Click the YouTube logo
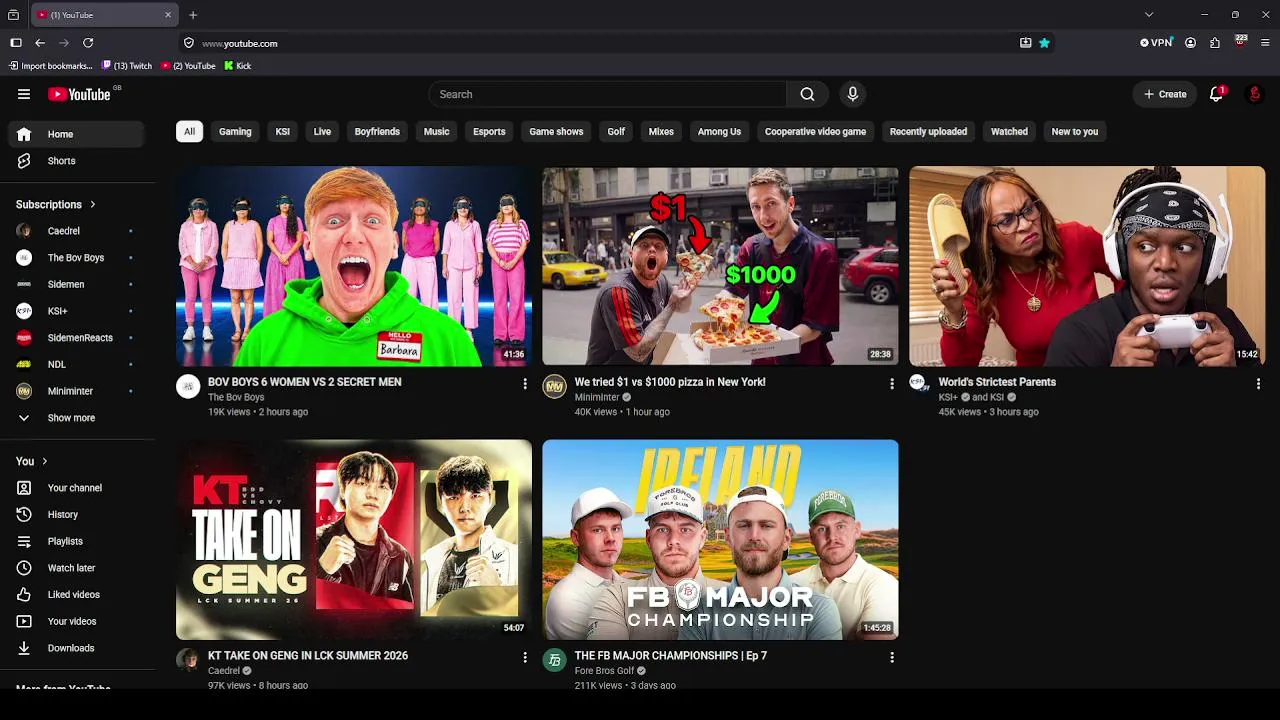This screenshot has width=1280, height=720. pos(79,94)
